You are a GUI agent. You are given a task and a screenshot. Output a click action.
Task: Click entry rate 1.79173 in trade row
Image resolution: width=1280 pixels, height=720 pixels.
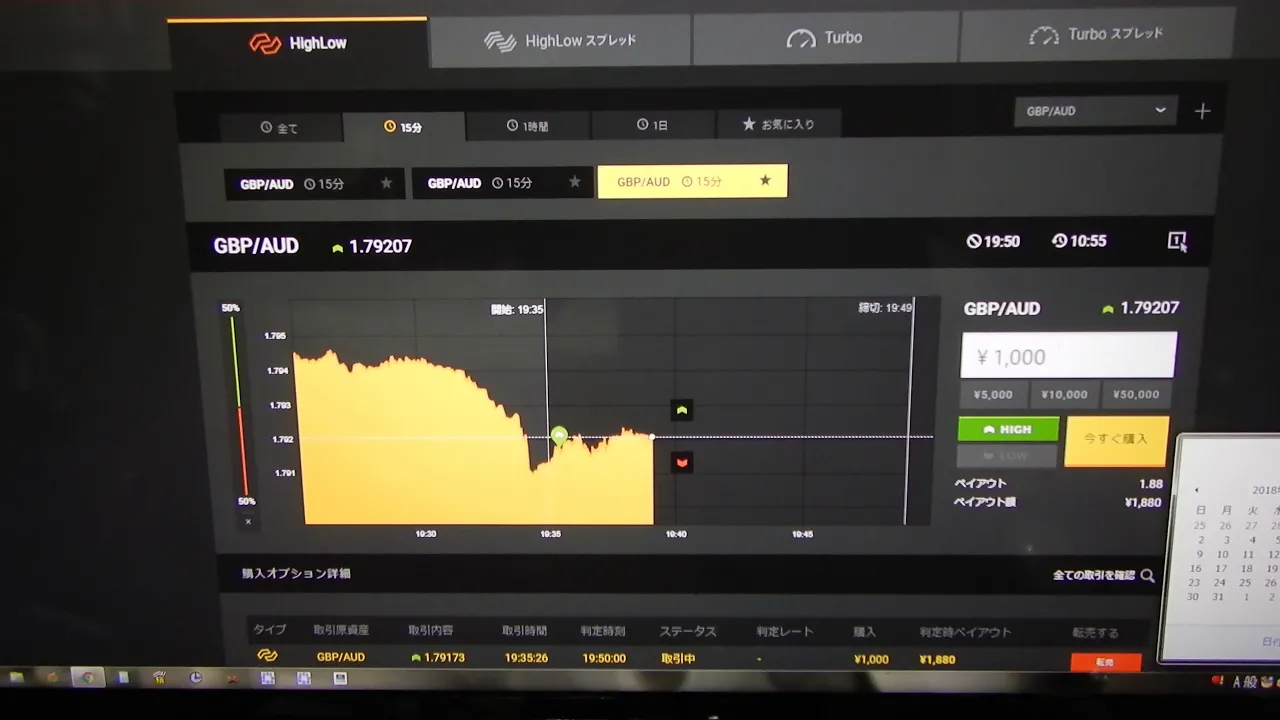[438, 658]
